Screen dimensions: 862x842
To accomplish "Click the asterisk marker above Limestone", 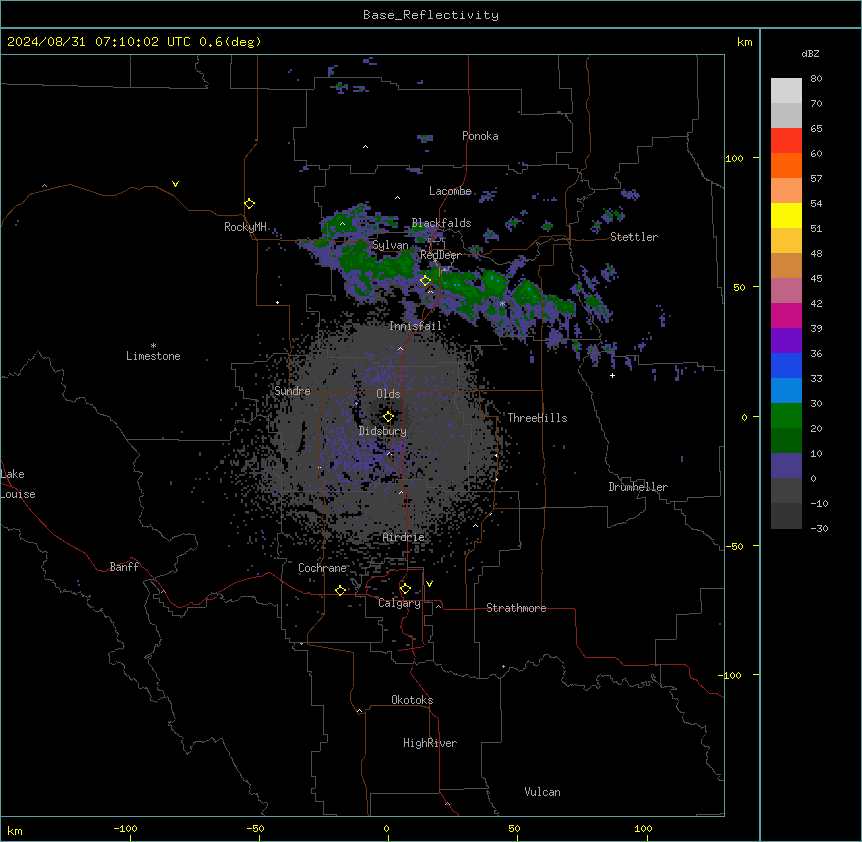I will coord(153,346).
